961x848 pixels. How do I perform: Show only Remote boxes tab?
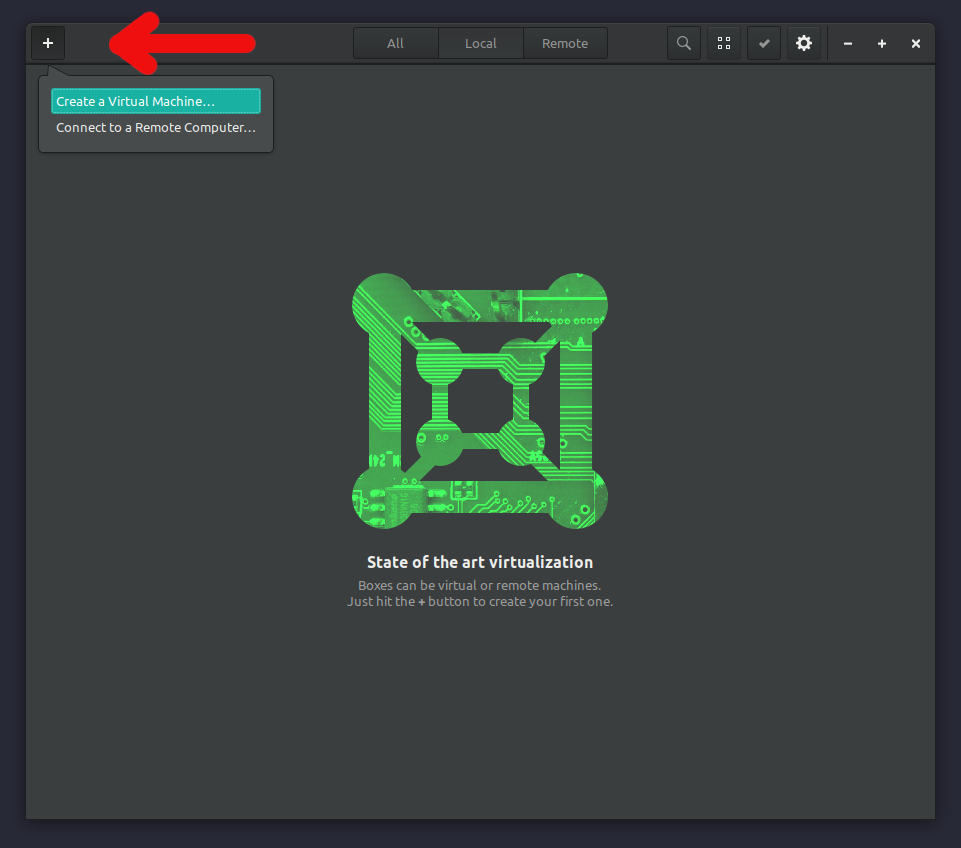point(565,43)
